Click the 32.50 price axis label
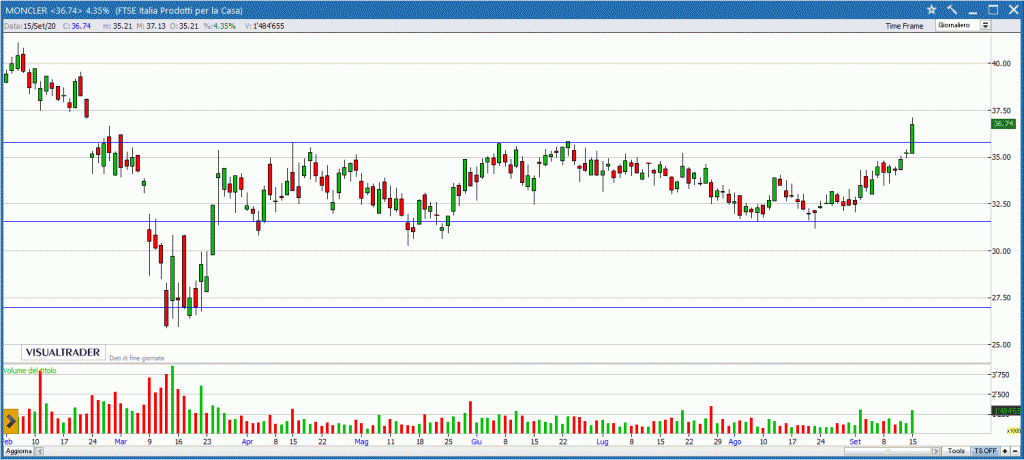Image resolution: width=1024 pixels, height=460 pixels. pyautogui.click(x=1002, y=205)
